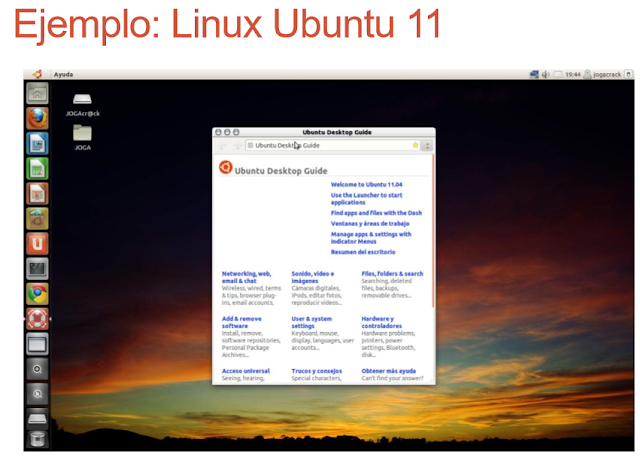Open User & system settings topic
Screen dimensions: 640x463
click(x=311, y=322)
